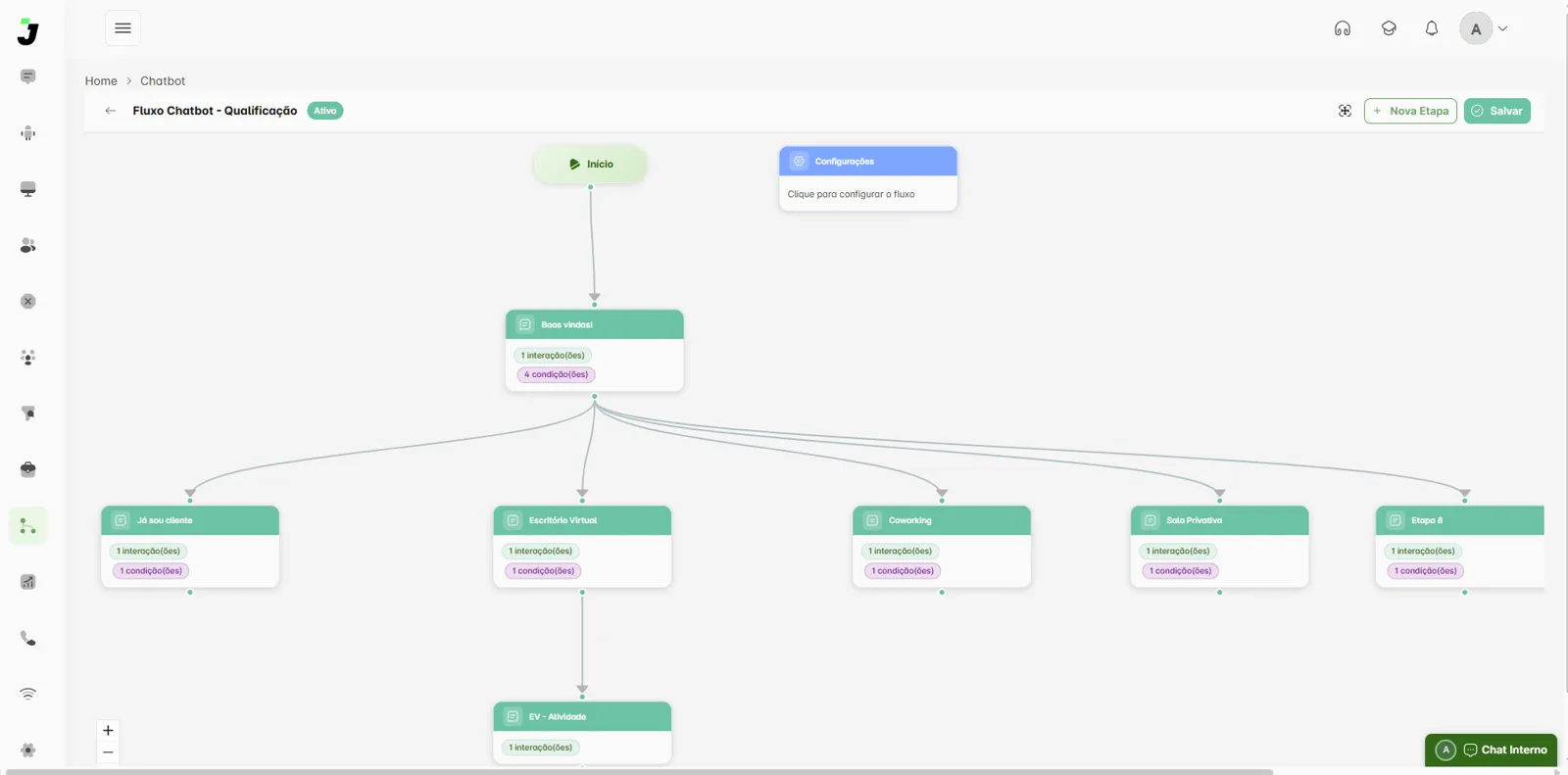Open the notifications bell
Viewport: 1568px width, 775px height.
1432,28
